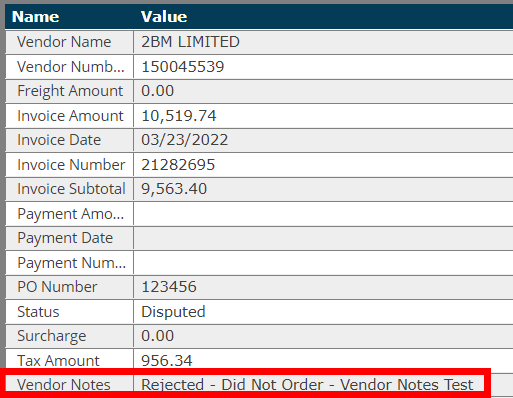Select the Invoice Number value 21282695
This screenshot has width=513, height=398.
[x=178, y=165]
